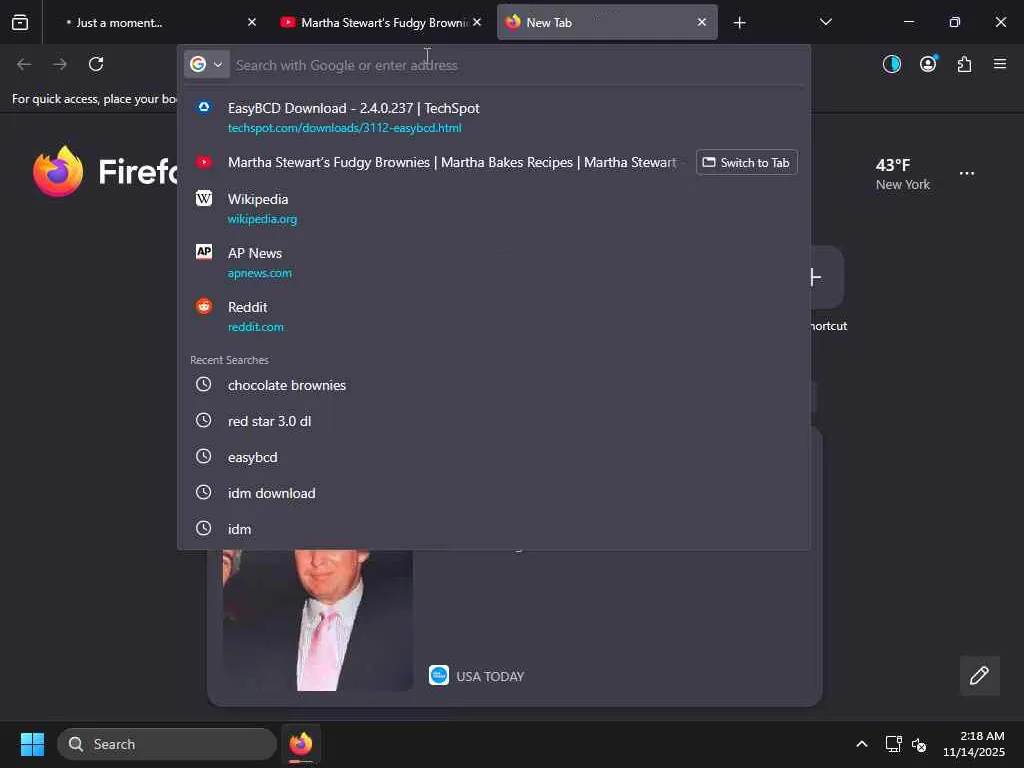Screen dimensions: 1024x768
Task: Open the New York weather widget
Action: tap(903, 174)
